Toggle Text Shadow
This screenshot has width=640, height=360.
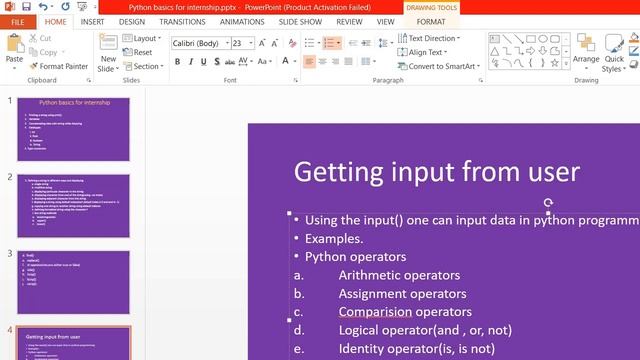coord(217,62)
